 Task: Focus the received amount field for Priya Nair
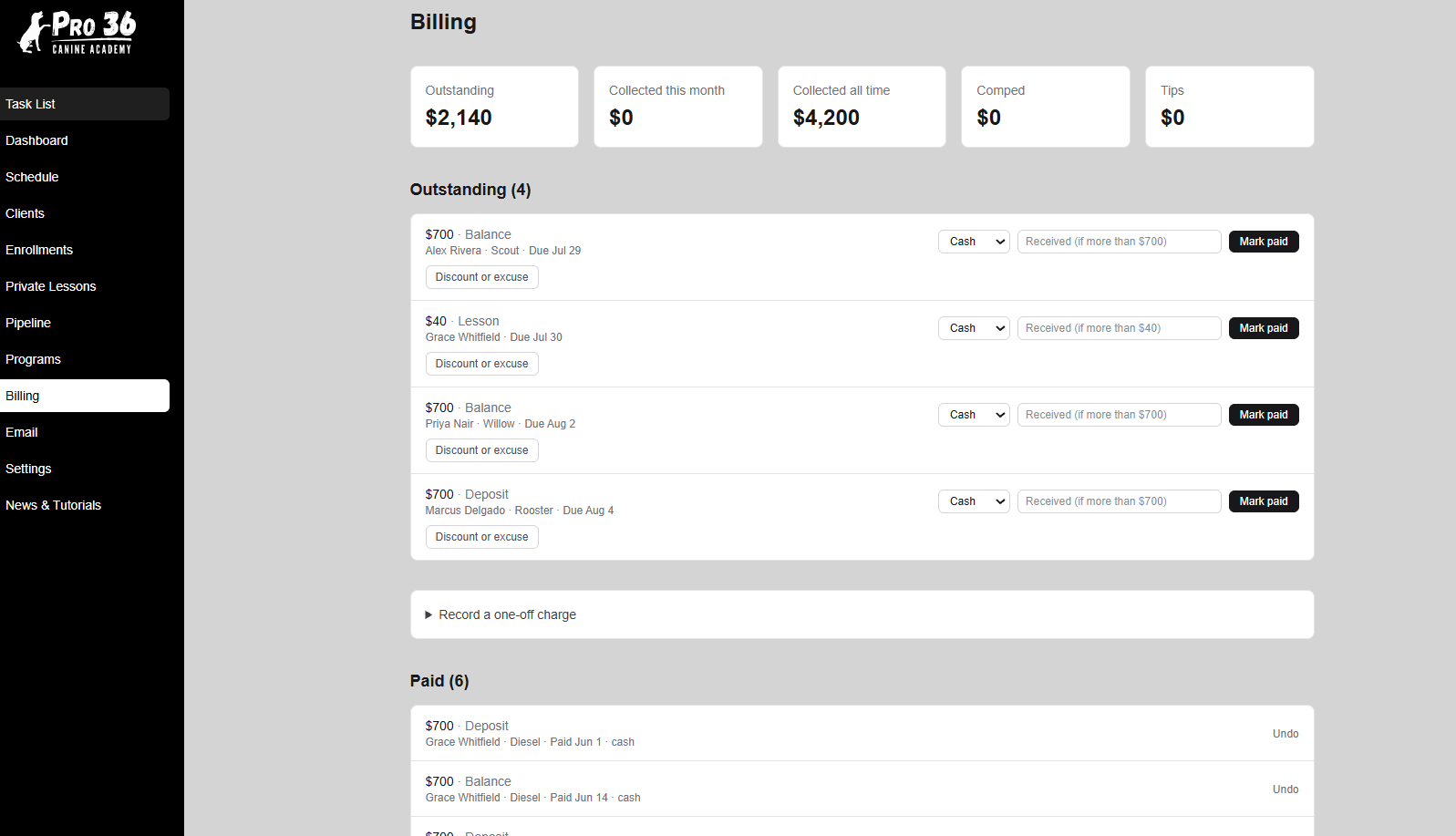(x=1120, y=415)
